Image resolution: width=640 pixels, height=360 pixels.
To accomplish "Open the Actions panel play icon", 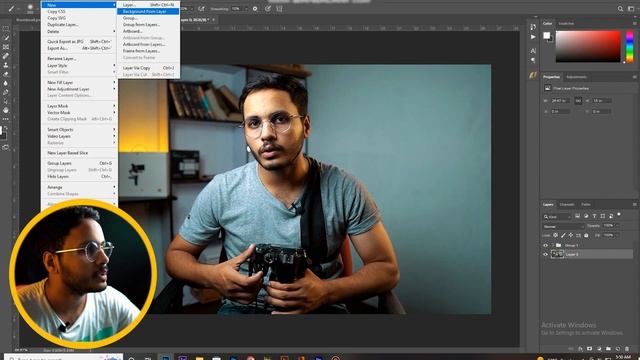I will click(x=533, y=37).
